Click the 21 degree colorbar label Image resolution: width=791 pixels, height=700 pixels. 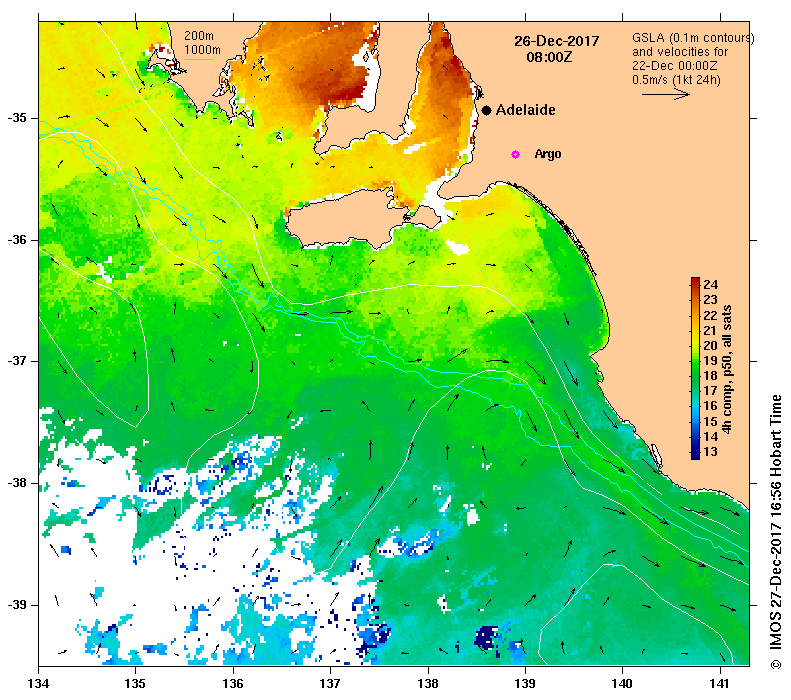click(x=710, y=330)
